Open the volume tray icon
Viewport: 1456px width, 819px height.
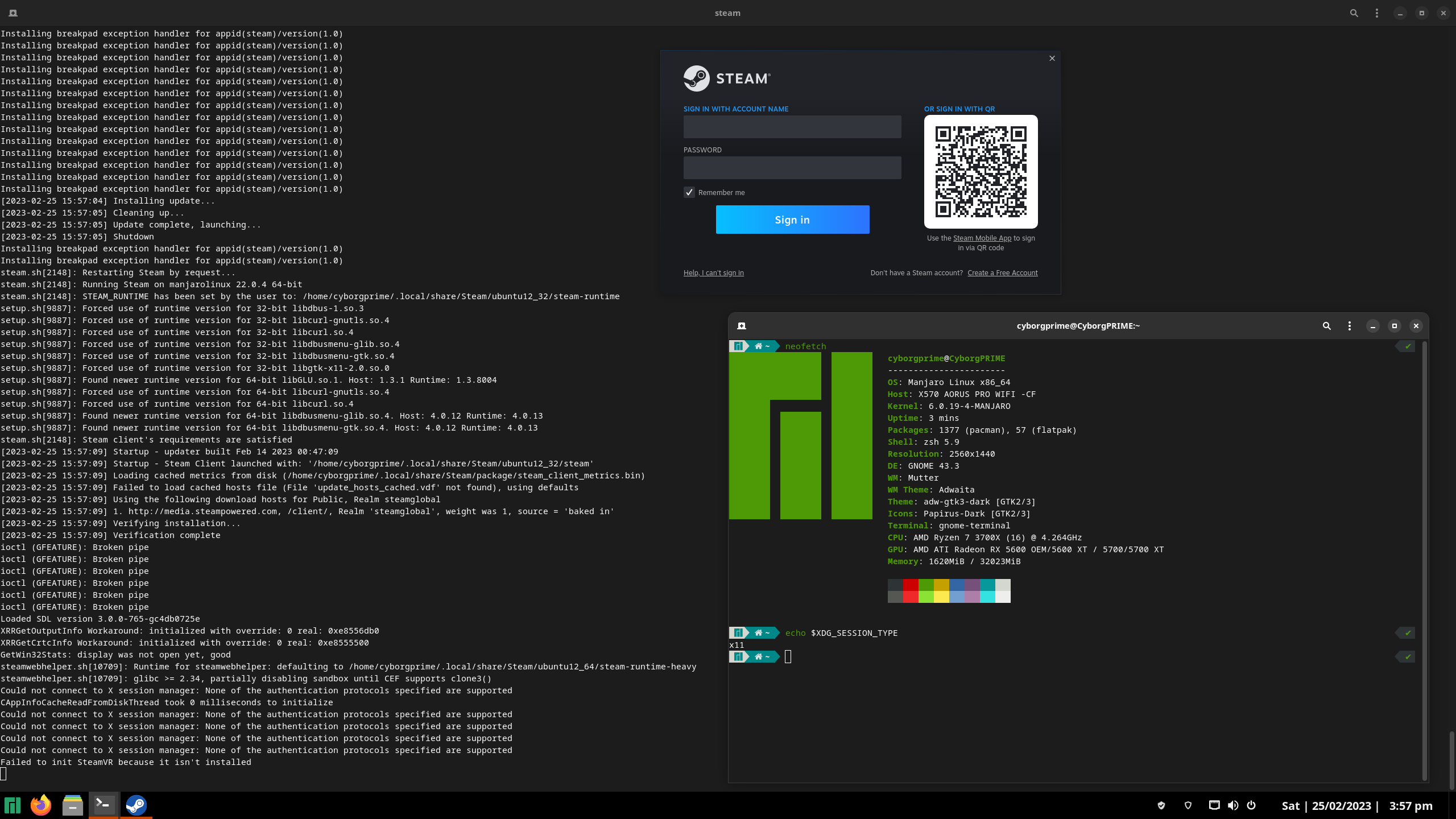[x=1233, y=805]
